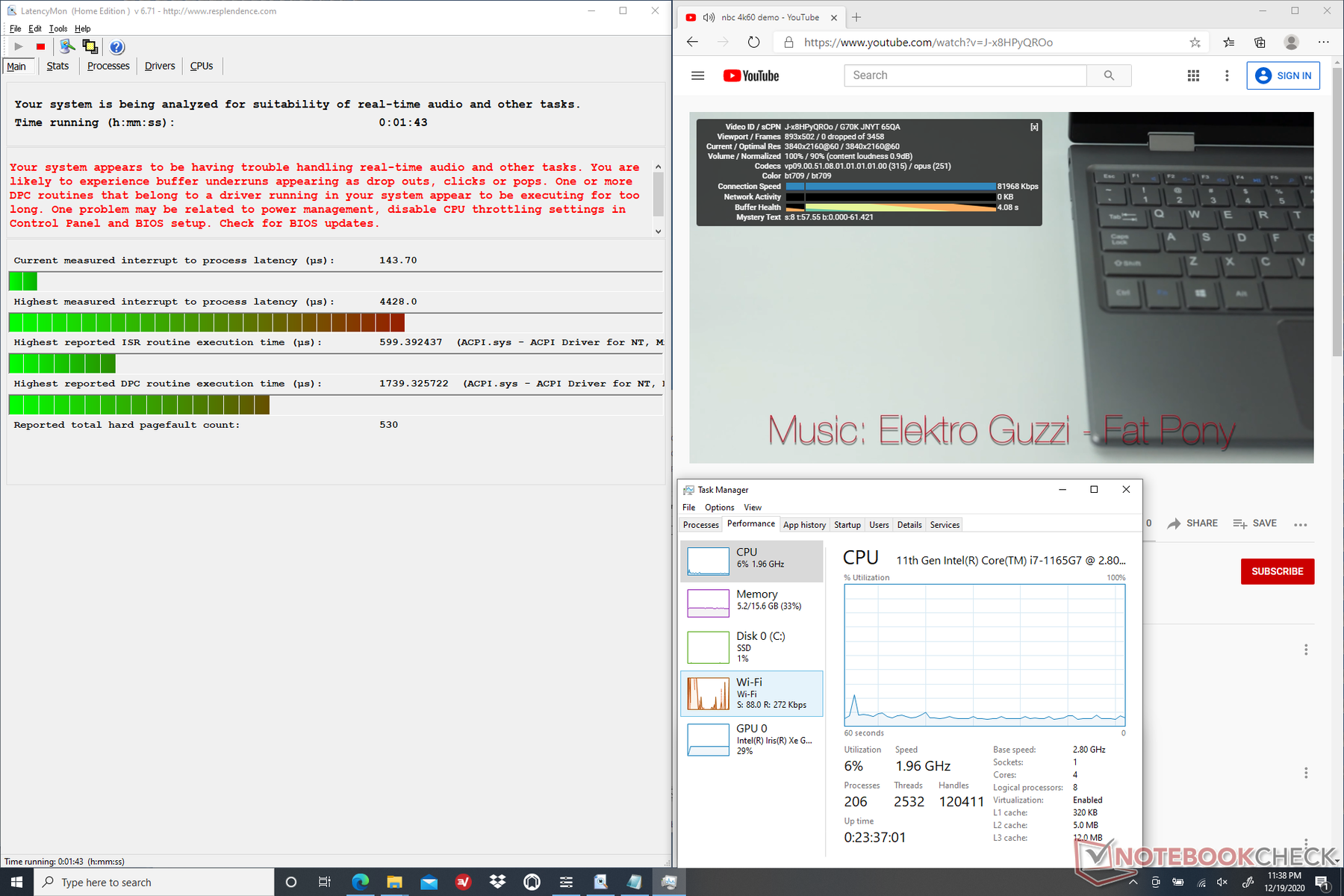Show hidden system tray icons

(x=1133, y=882)
